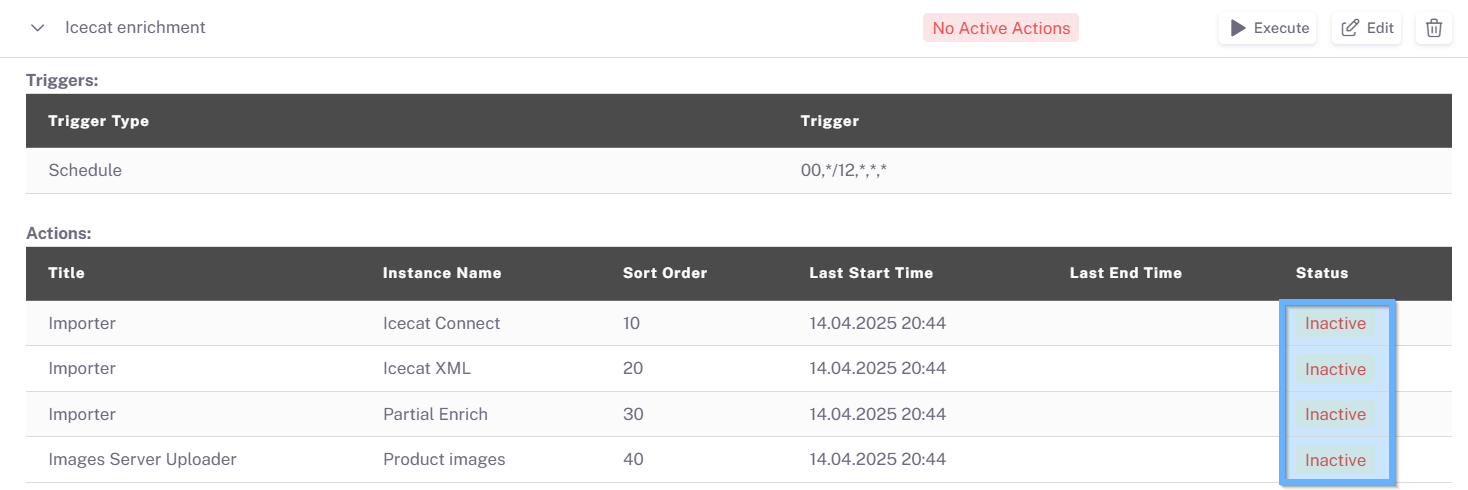
Task: Click the trash delete icon
Action: pyautogui.click(x=1433, y=28)
